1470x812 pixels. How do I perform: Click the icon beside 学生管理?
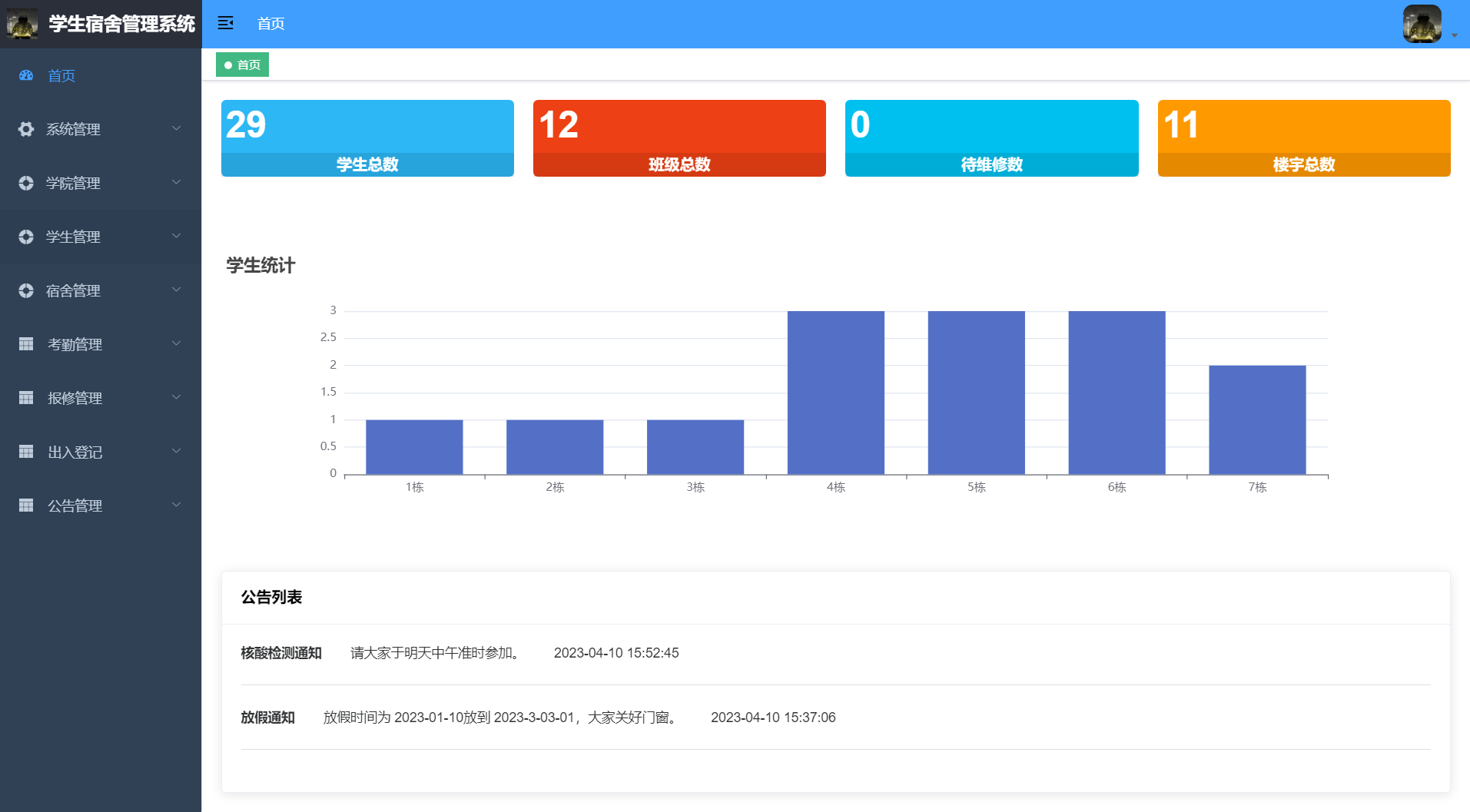point(26,237)
